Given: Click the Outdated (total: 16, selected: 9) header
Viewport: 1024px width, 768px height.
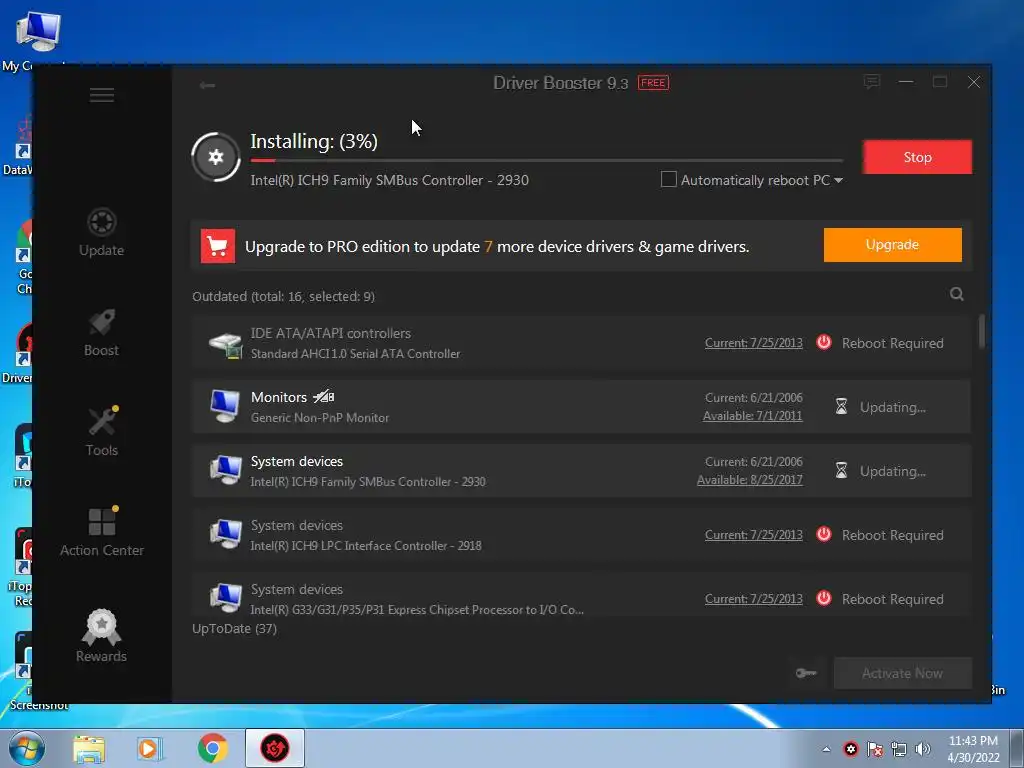Looking at the screenshot, I should (283, 296).
